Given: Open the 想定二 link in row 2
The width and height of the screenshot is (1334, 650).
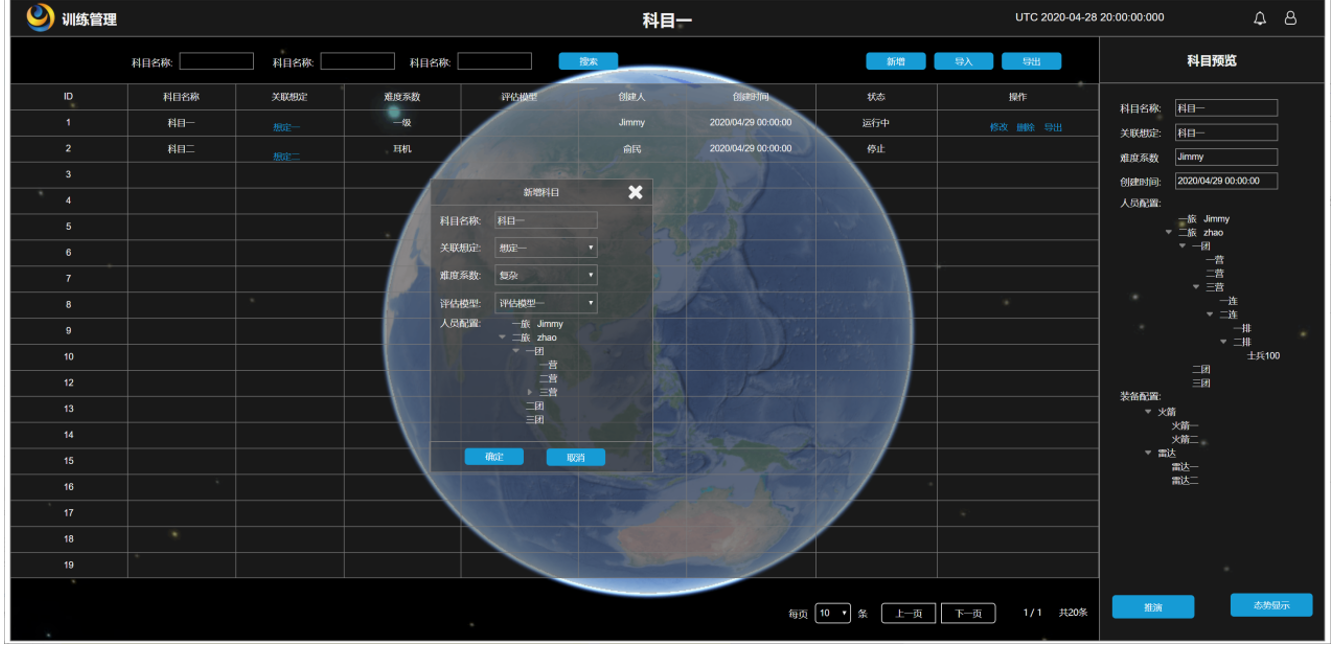Looking at the screenshot, I should (286, 156).
